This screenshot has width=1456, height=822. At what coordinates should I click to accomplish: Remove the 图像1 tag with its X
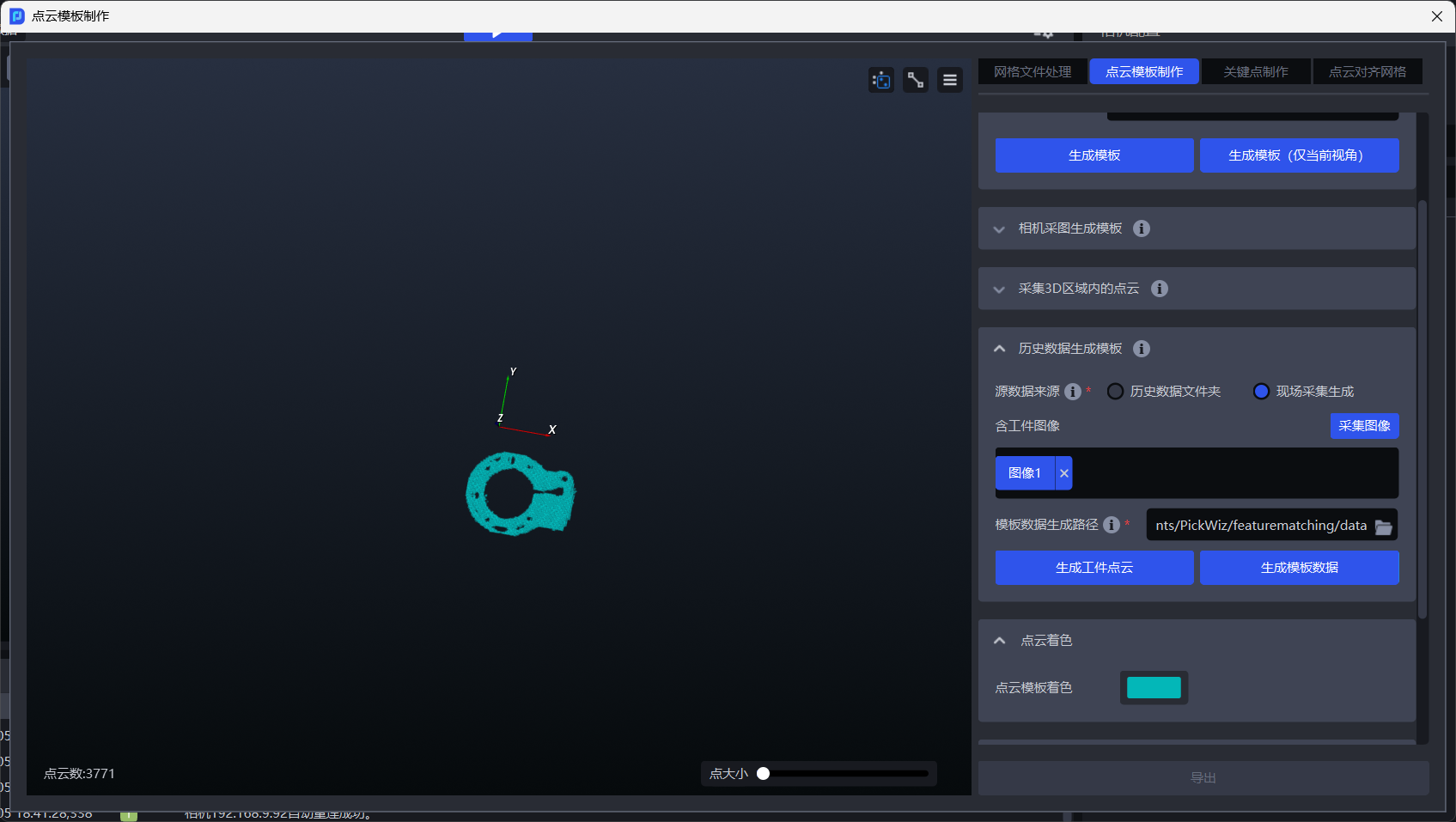(1064, 473)
